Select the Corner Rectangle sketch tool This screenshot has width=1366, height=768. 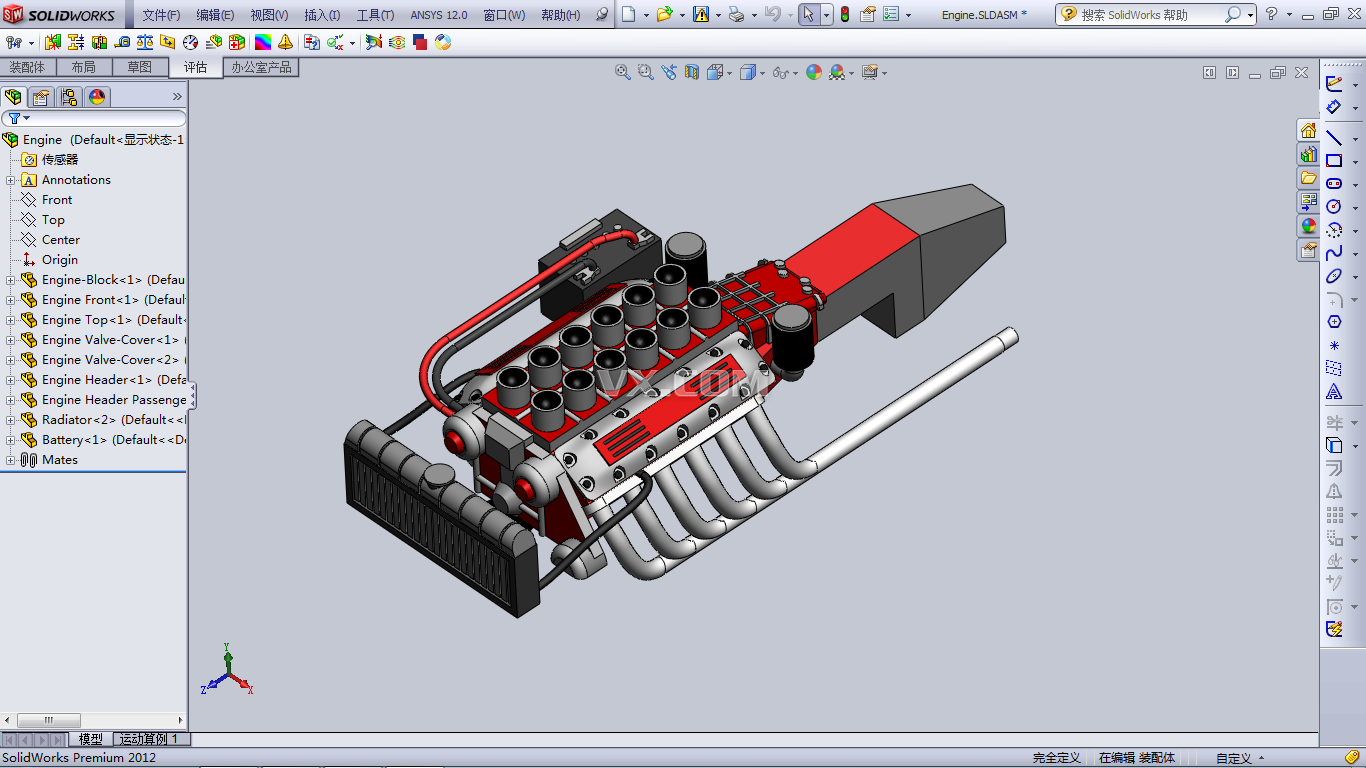(1334, 160)
